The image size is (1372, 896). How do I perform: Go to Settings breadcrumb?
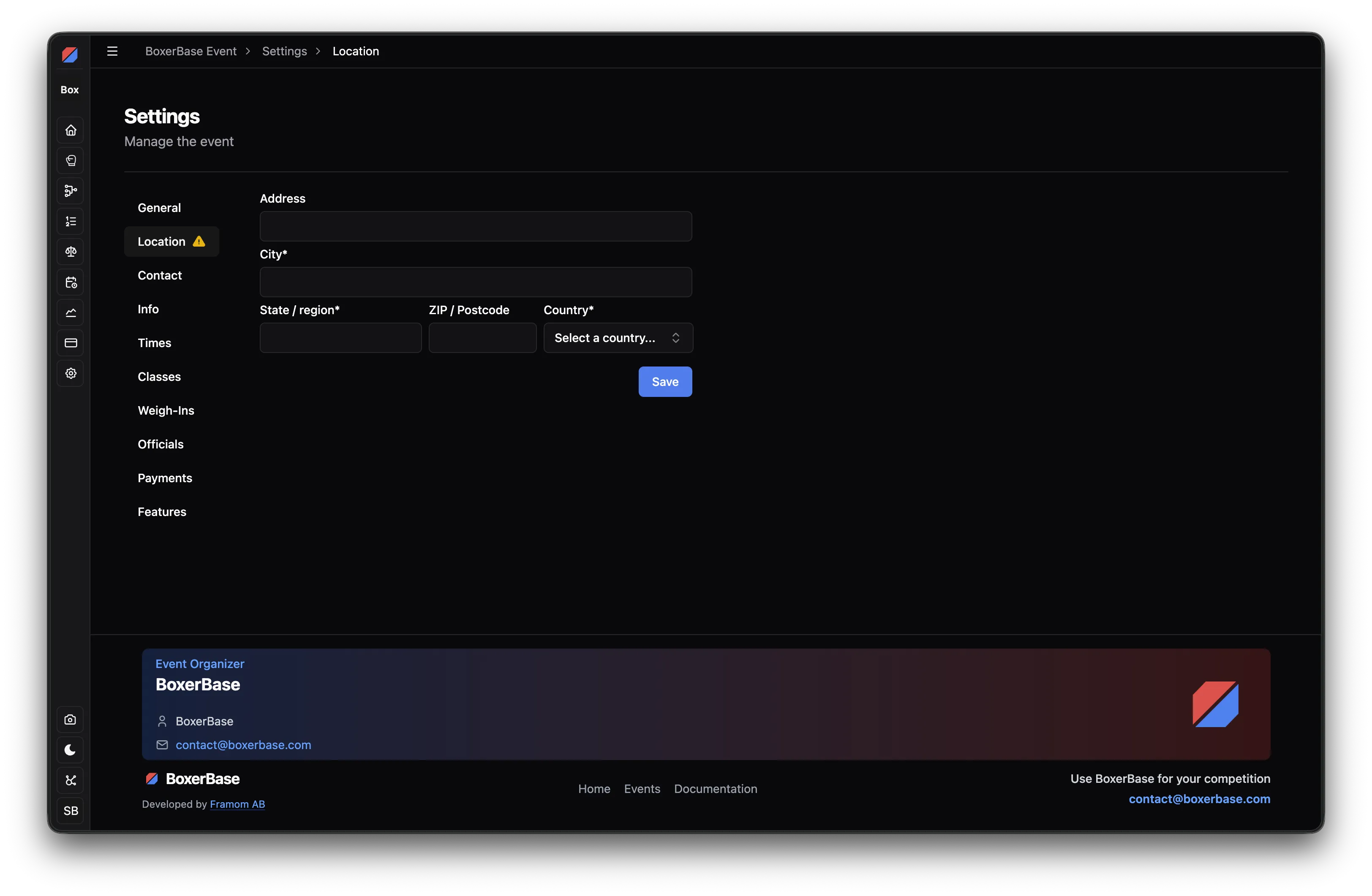(x=285, y=51)
